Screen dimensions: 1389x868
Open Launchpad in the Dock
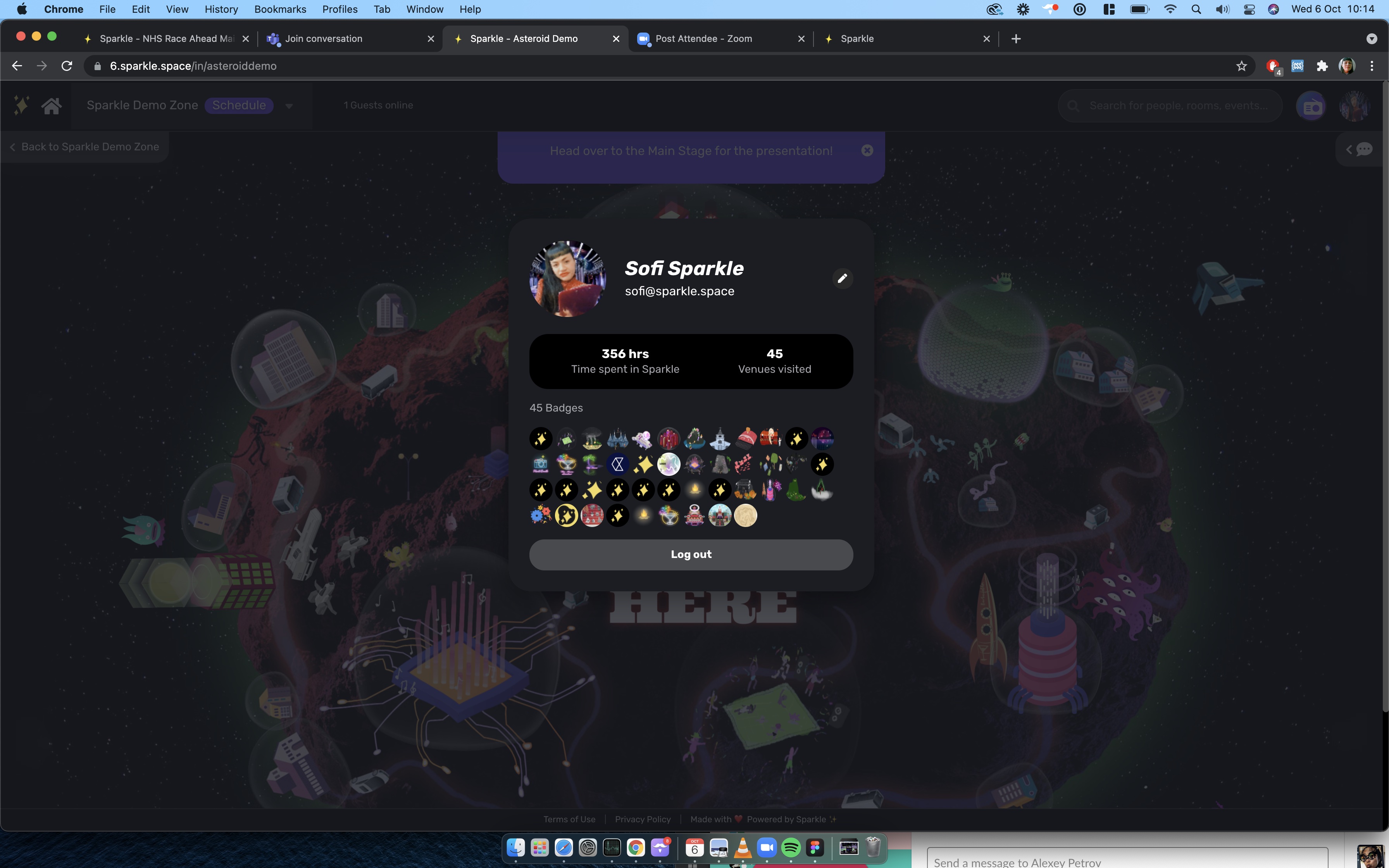(x=539, y=847)
